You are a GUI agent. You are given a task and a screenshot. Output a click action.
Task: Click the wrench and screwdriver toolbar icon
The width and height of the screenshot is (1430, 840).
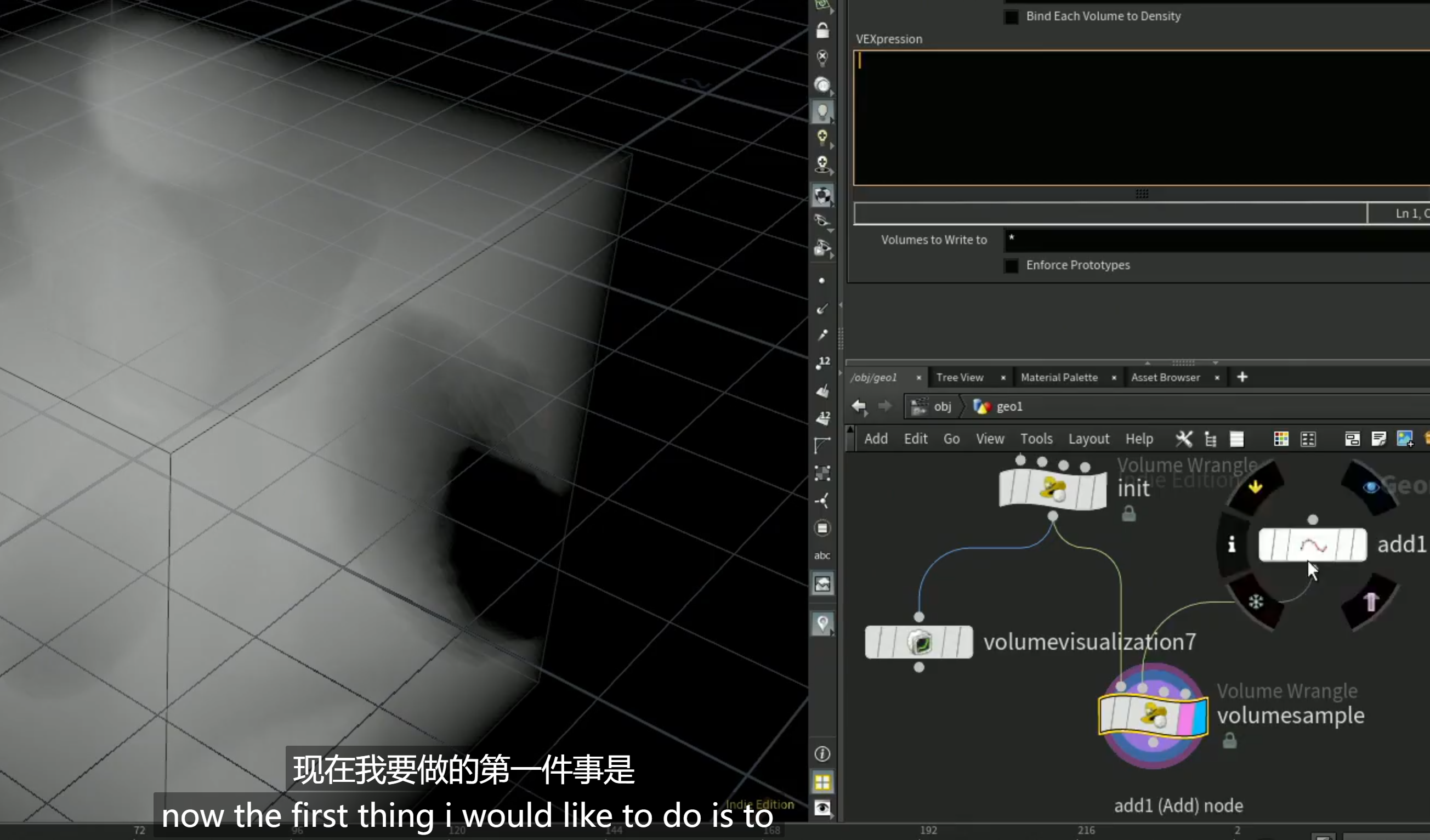1184,439
